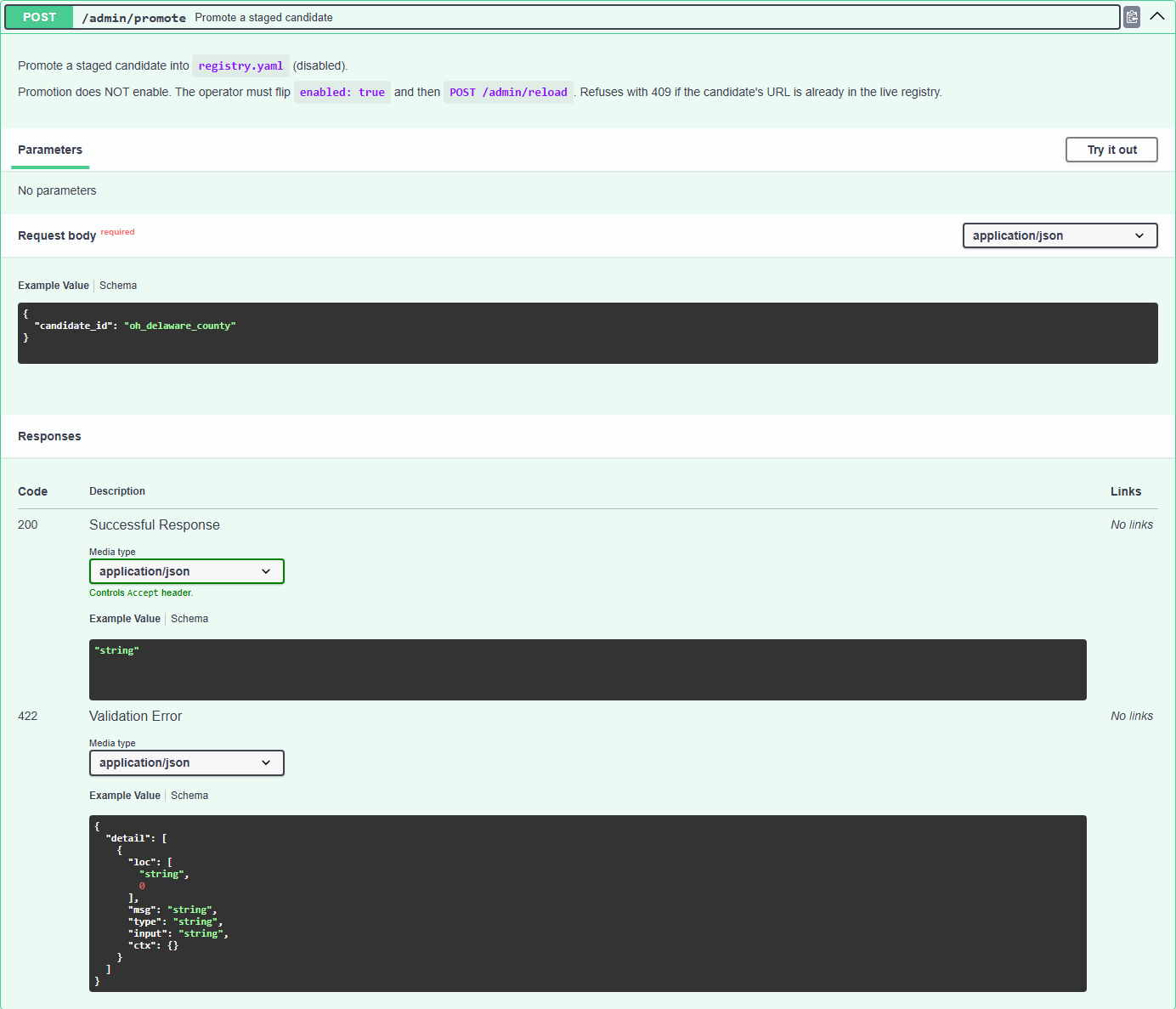
Task: Collapse the POST /admin/promote operation
Action: pyautogui.click(x=1157, y=17)
